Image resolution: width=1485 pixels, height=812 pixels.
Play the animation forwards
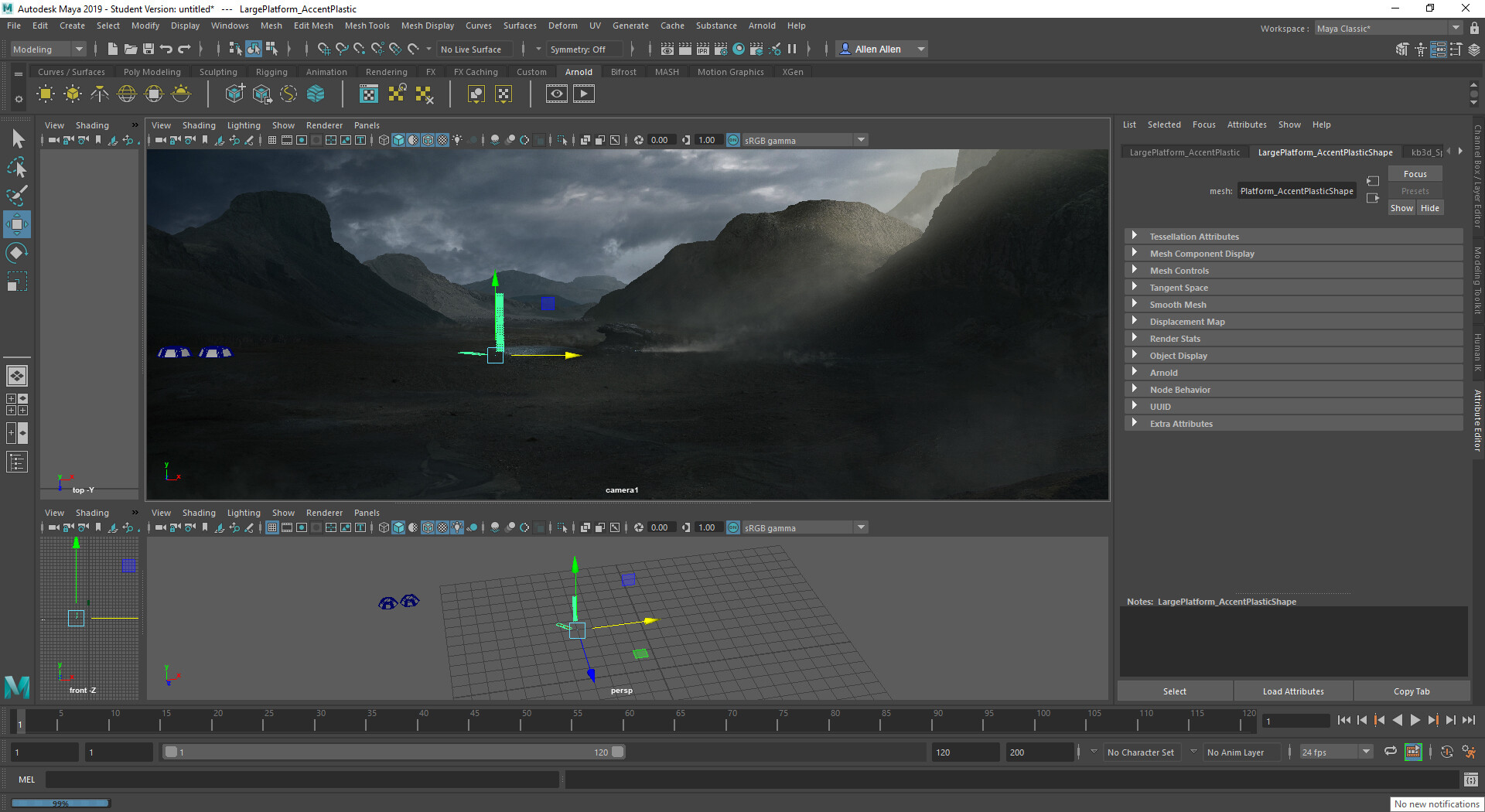tap(1415, 720)
